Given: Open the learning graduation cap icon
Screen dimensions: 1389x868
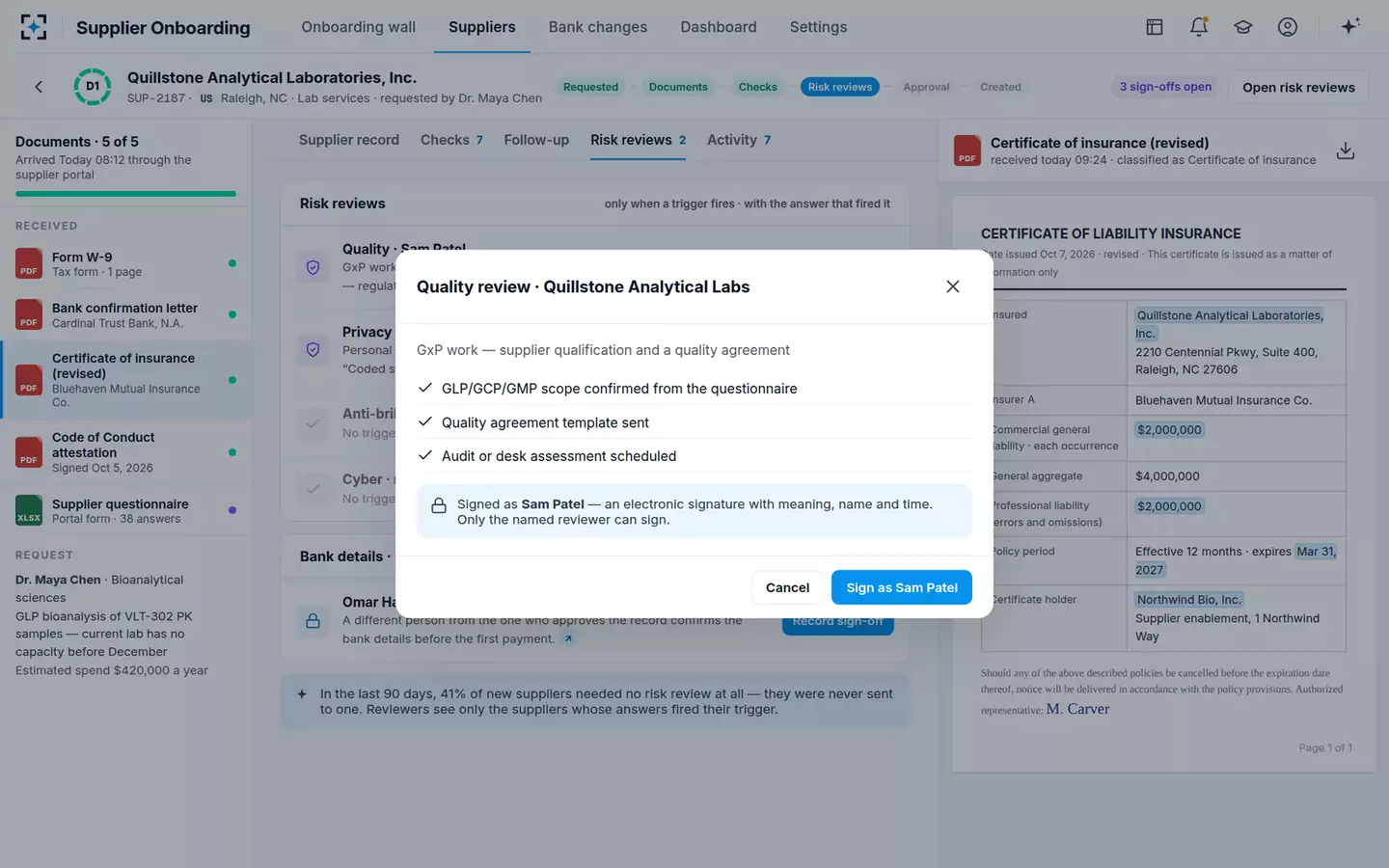Looking at the screenshot, I should click(x=1243, y=27).
